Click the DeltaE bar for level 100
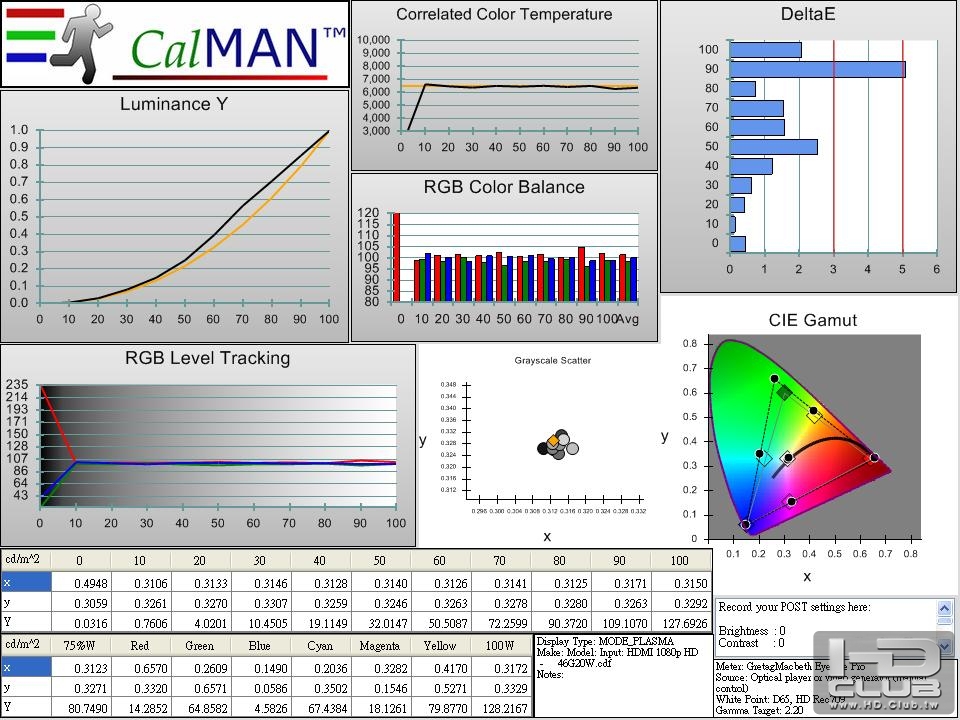The image size is (960, 720). tap(765, 50)
